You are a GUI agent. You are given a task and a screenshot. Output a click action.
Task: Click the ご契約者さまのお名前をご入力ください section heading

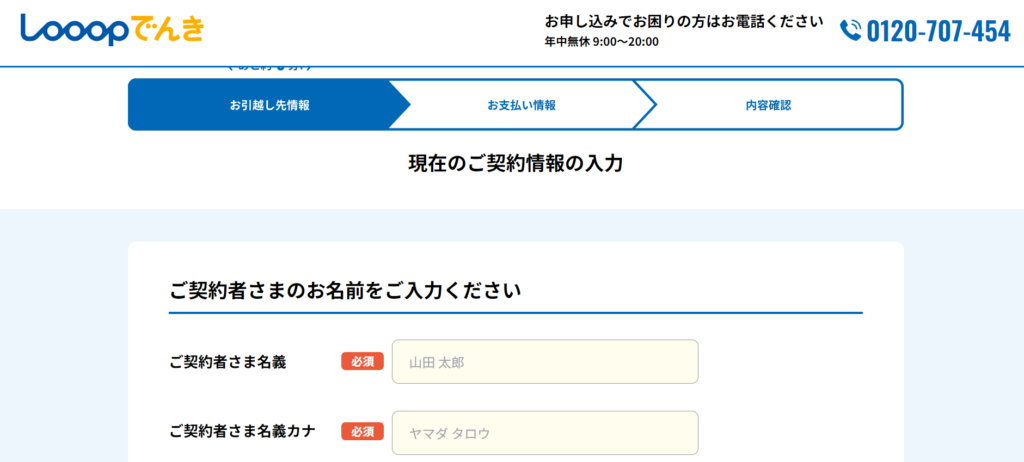pyautogui.click(x=345, y=291)
